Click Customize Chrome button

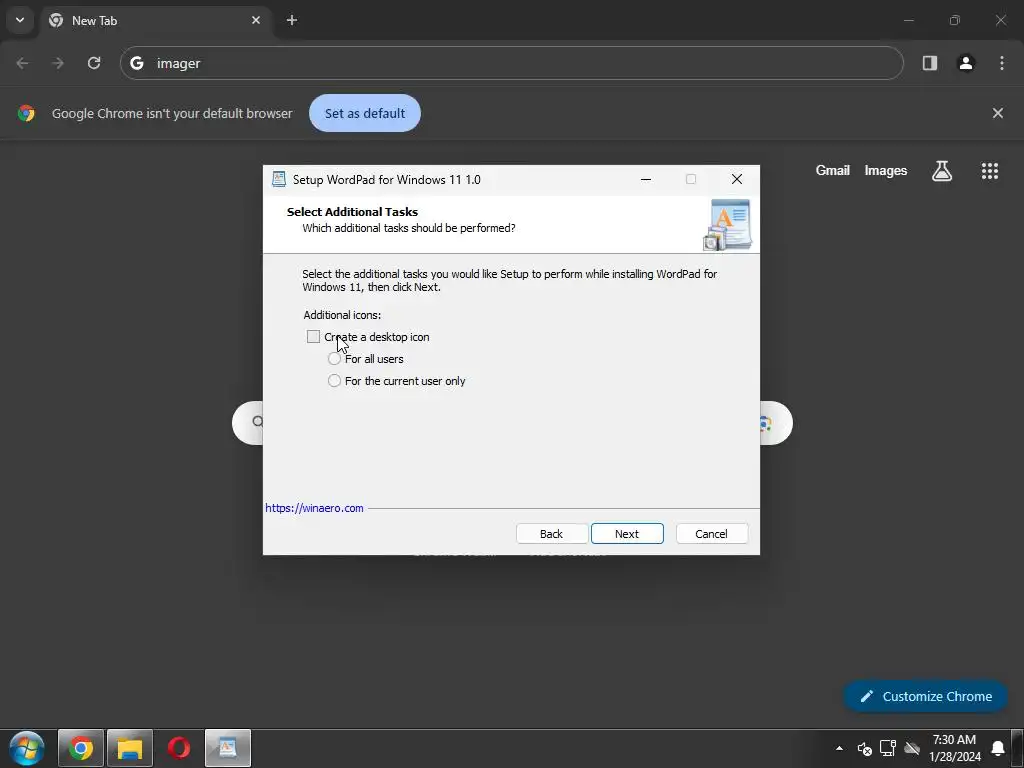point(926,696)
